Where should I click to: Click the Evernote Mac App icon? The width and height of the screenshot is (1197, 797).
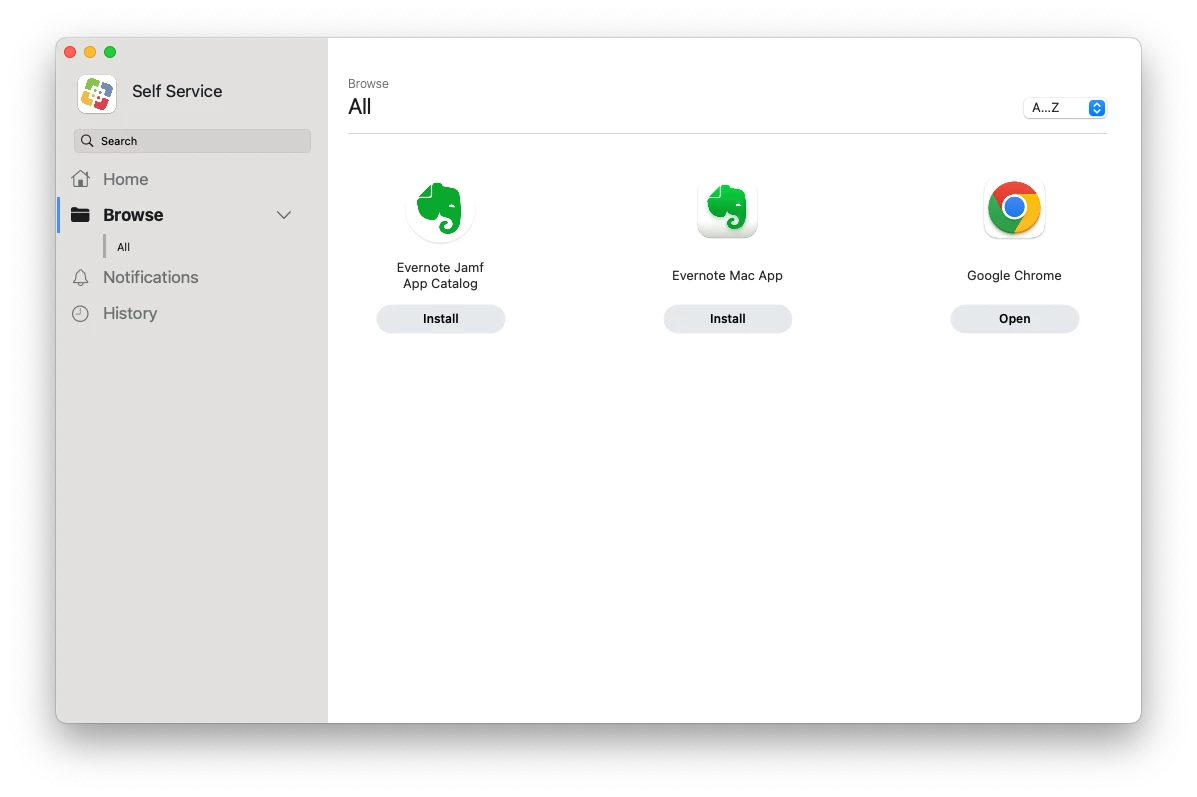tap(728, 208)
